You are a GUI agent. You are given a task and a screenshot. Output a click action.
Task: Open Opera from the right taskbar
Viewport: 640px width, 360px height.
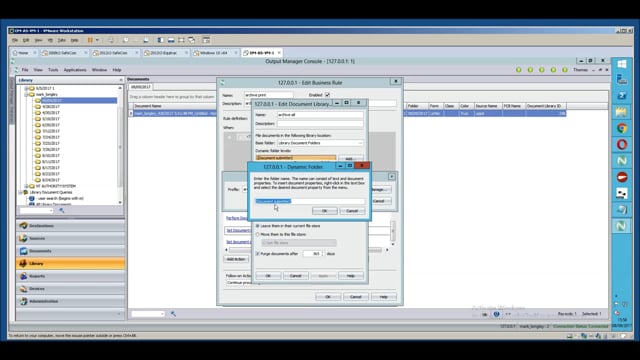point(622,144)
